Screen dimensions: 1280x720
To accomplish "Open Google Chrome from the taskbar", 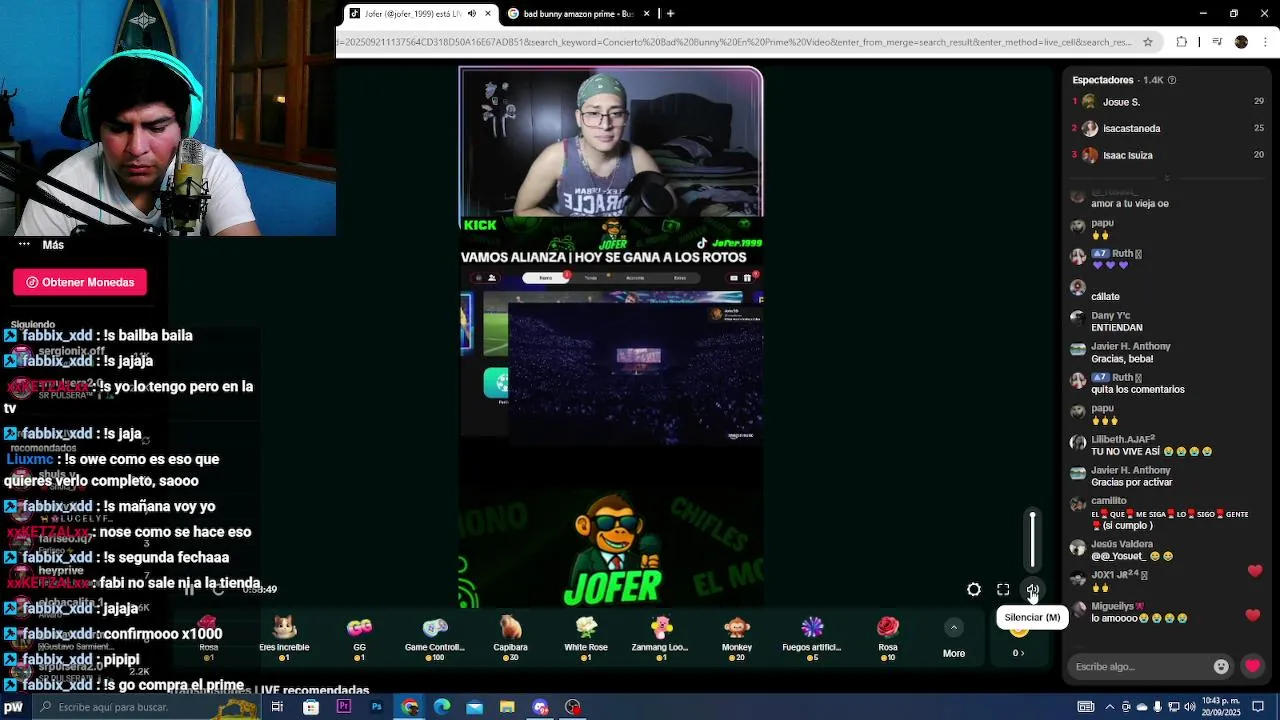I will 410,707.
